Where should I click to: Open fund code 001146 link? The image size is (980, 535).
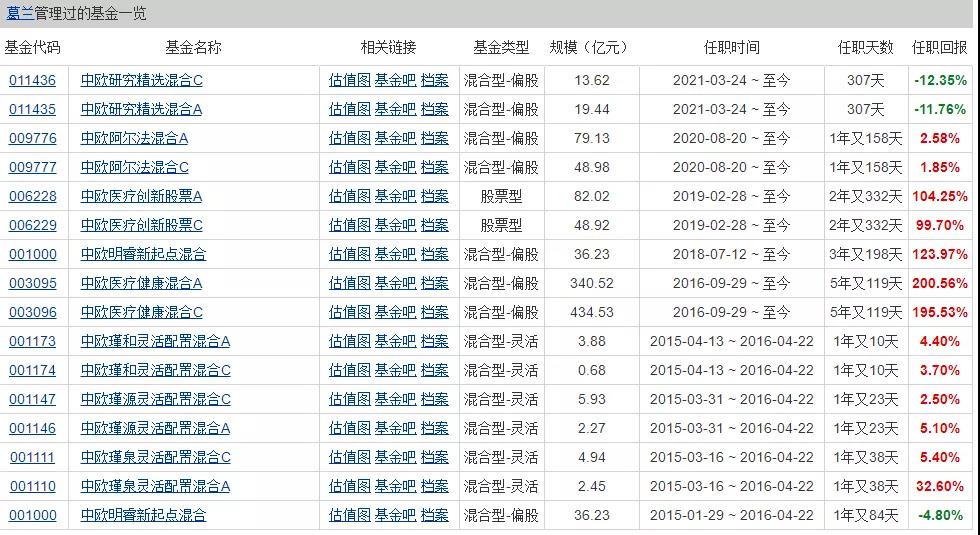32,428
